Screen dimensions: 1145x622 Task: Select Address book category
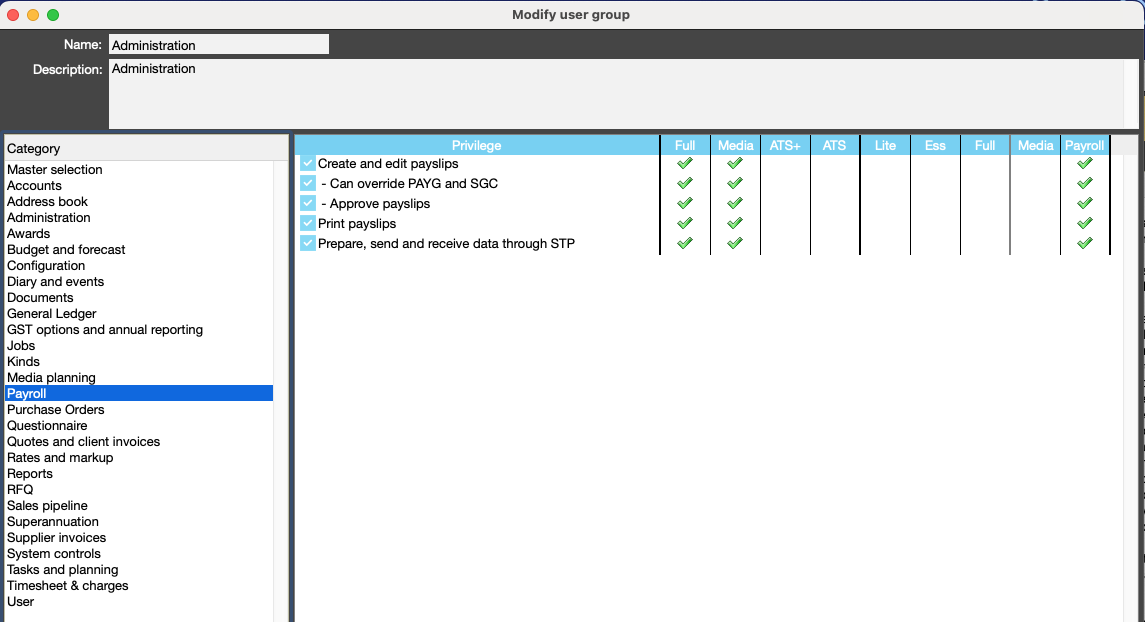139,201
